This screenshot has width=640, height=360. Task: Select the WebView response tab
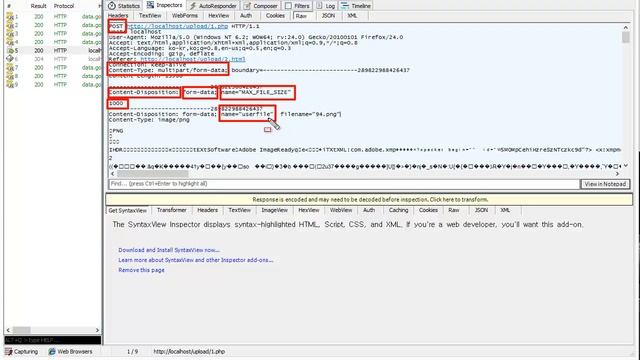coord(341,210)
